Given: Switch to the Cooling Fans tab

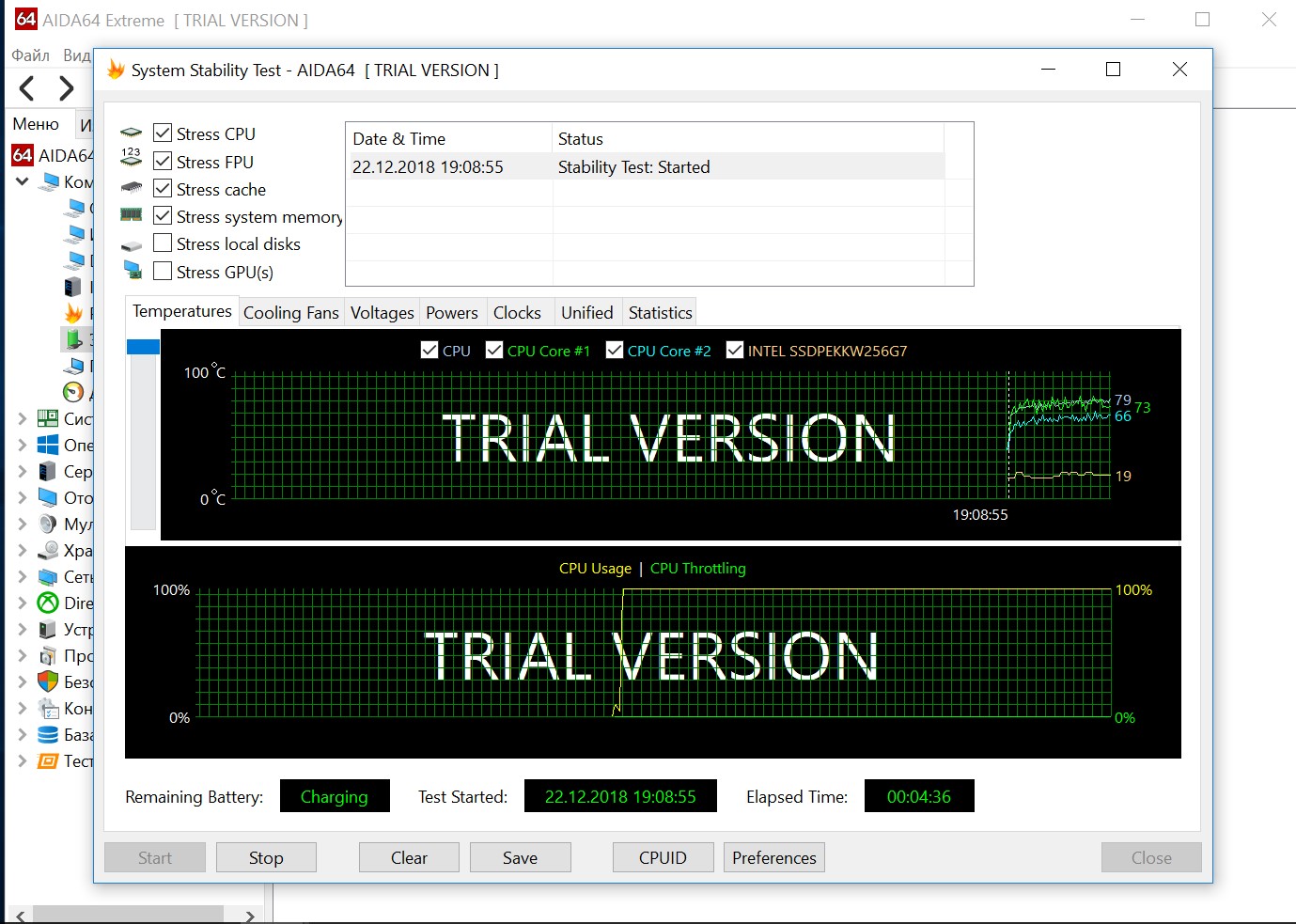Looking at the screenshot, I should pos(291,313).
